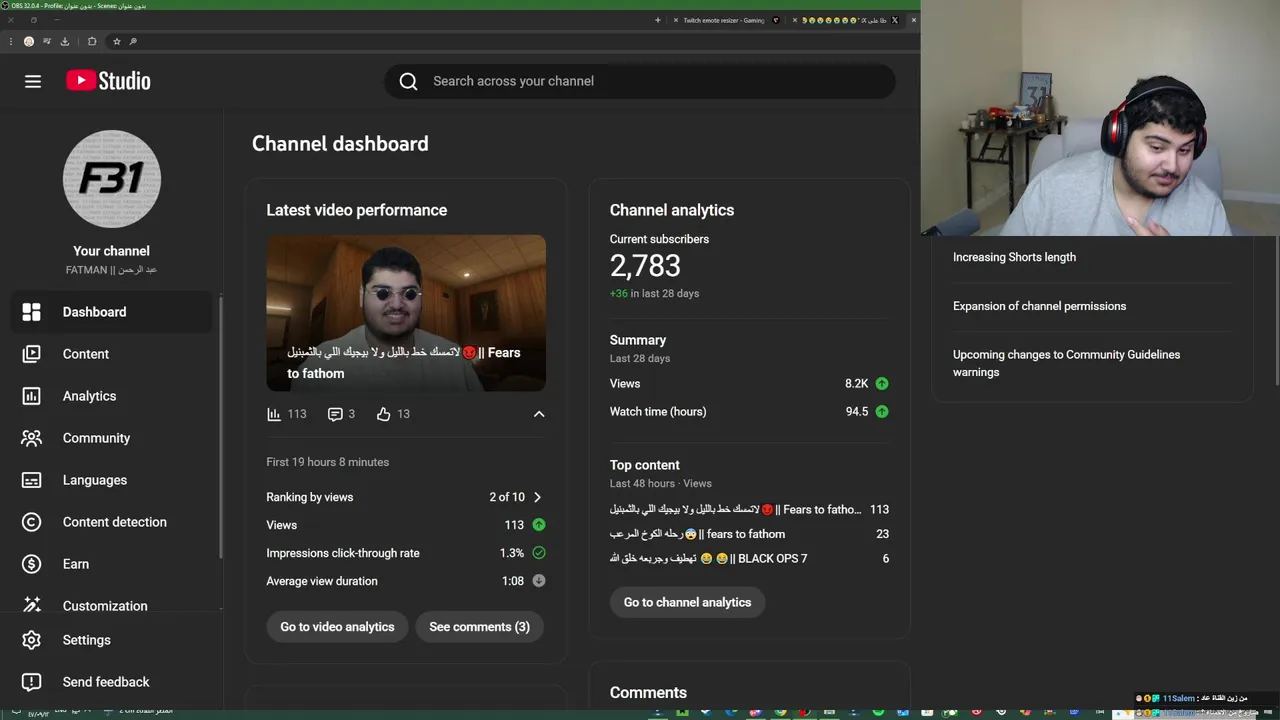Click the click-through rate check icon
The height and width of the screenshot is (720, 1280).
click(x=539, y=553)
